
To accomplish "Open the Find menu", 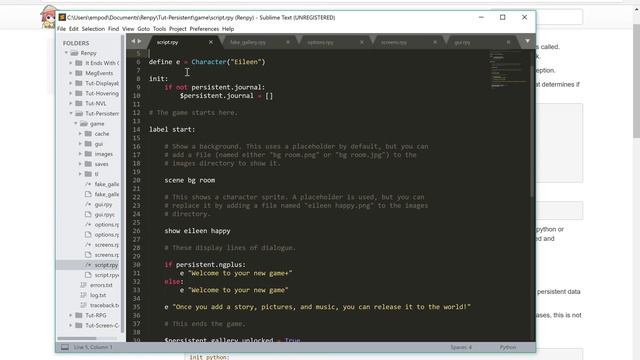I will tap(113, 29).
